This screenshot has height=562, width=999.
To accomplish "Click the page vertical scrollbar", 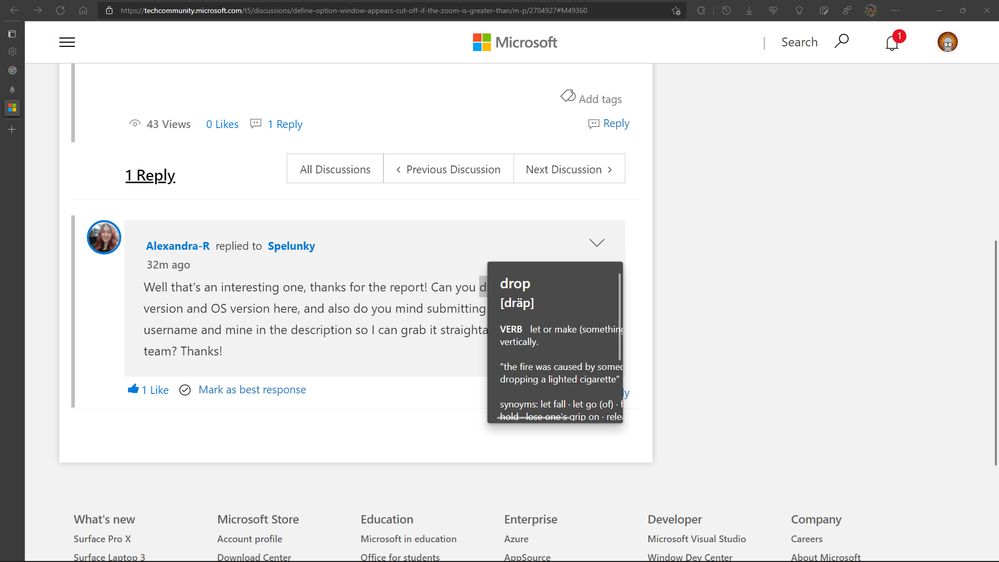I will click(995, 352).
